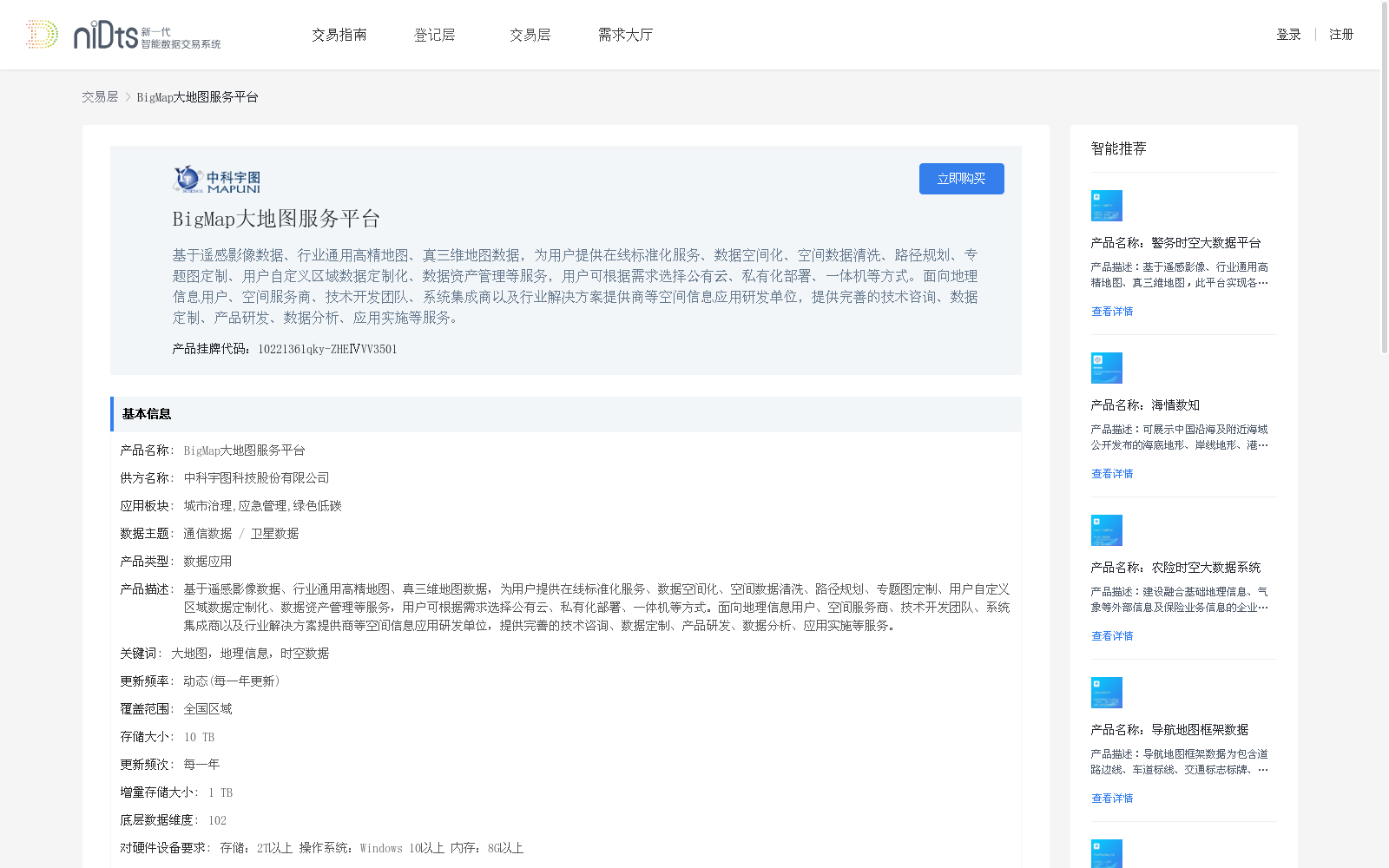Click the hardware requirements text

coord(372,848)
